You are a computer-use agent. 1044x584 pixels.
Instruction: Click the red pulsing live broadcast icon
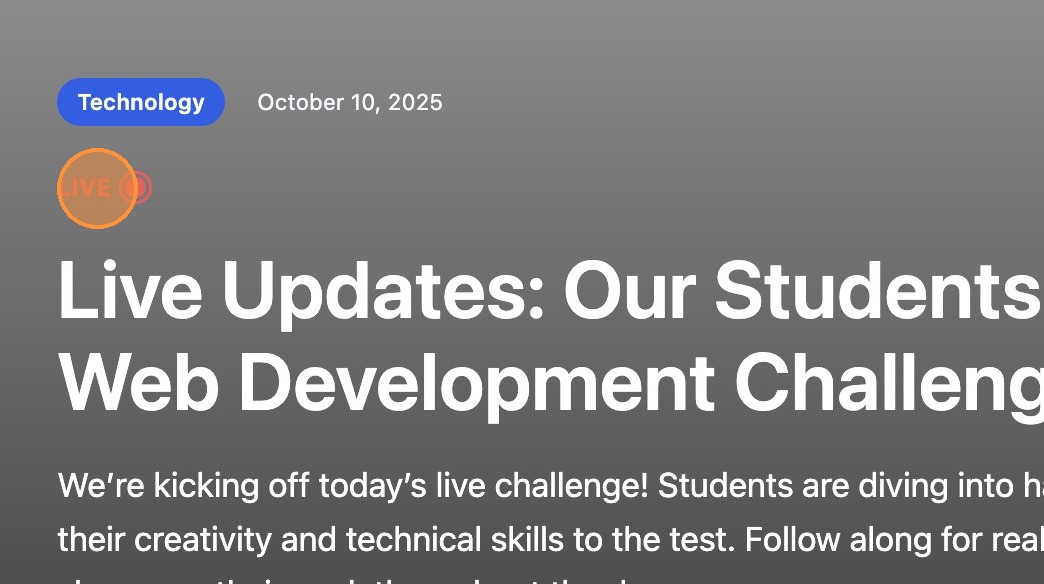coord(137,188)
